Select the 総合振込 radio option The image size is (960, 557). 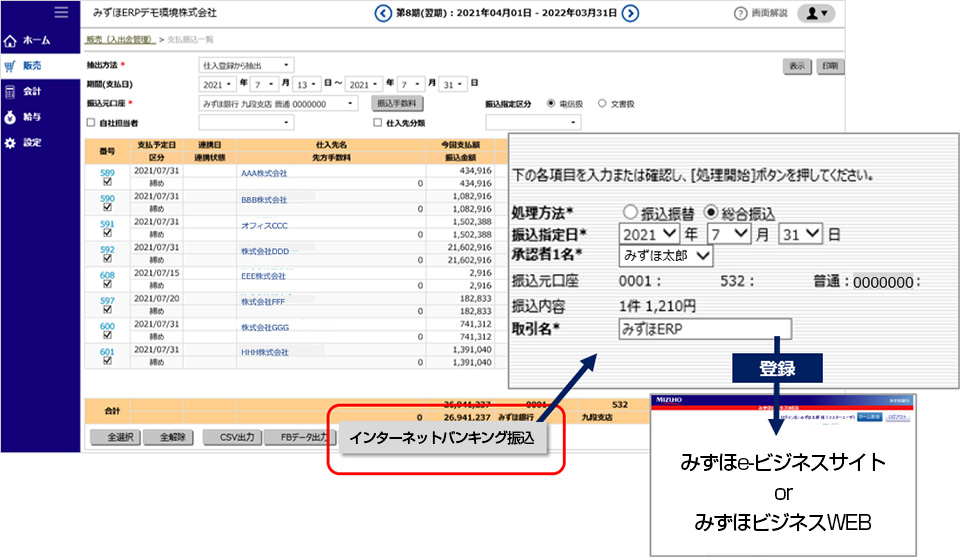tap(711, 212)
